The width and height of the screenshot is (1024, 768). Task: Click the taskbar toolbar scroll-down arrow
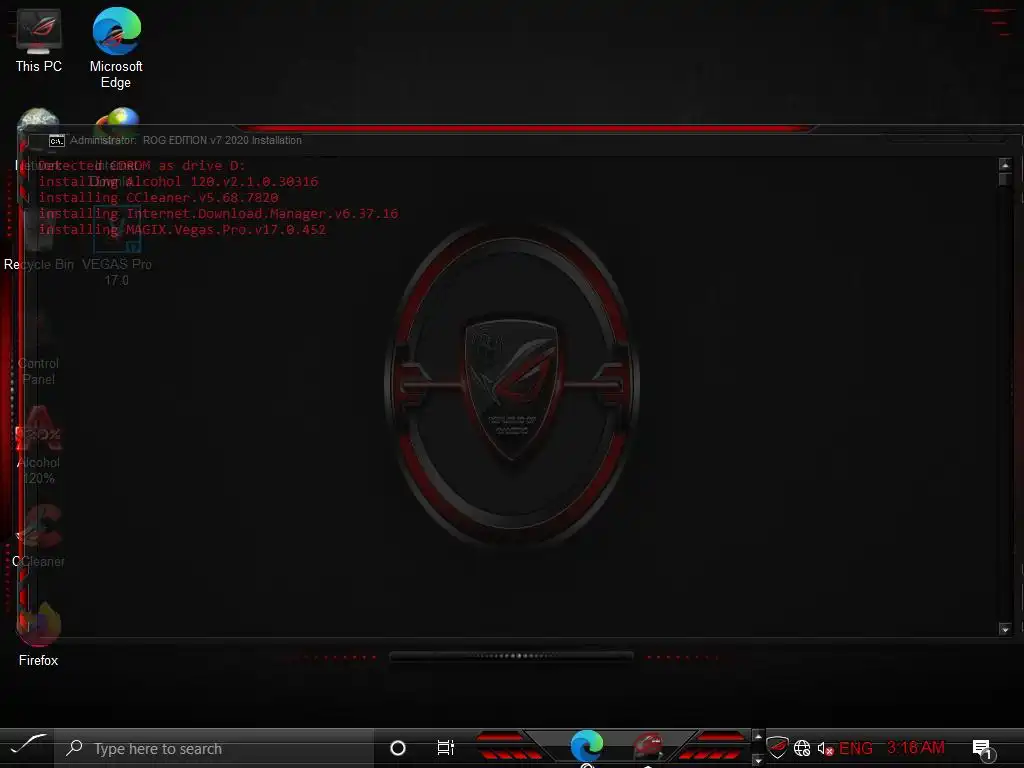pyautogui.click(x=758, y=760)
